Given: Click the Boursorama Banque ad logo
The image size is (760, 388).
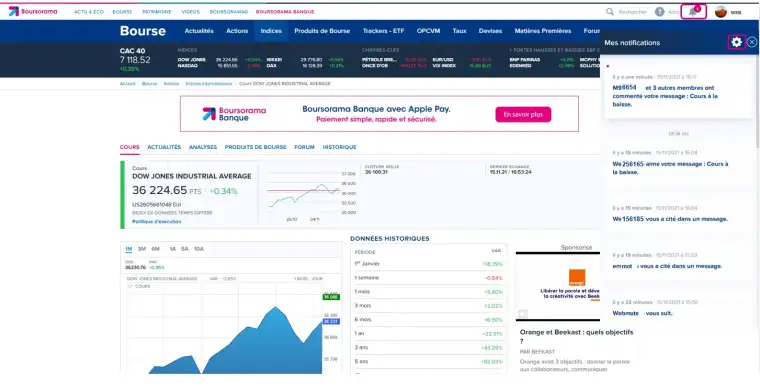Looking at the screenshot, I should coord(234,114).
